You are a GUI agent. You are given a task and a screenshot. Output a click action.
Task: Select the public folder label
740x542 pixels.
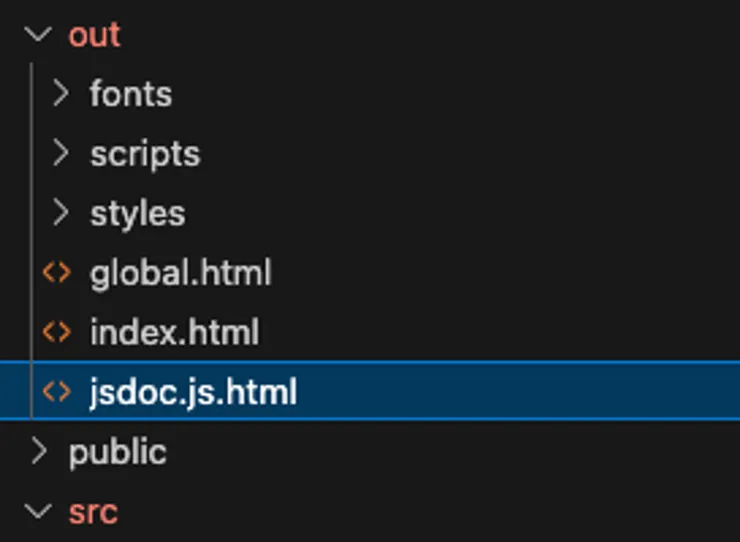point(117,452)
